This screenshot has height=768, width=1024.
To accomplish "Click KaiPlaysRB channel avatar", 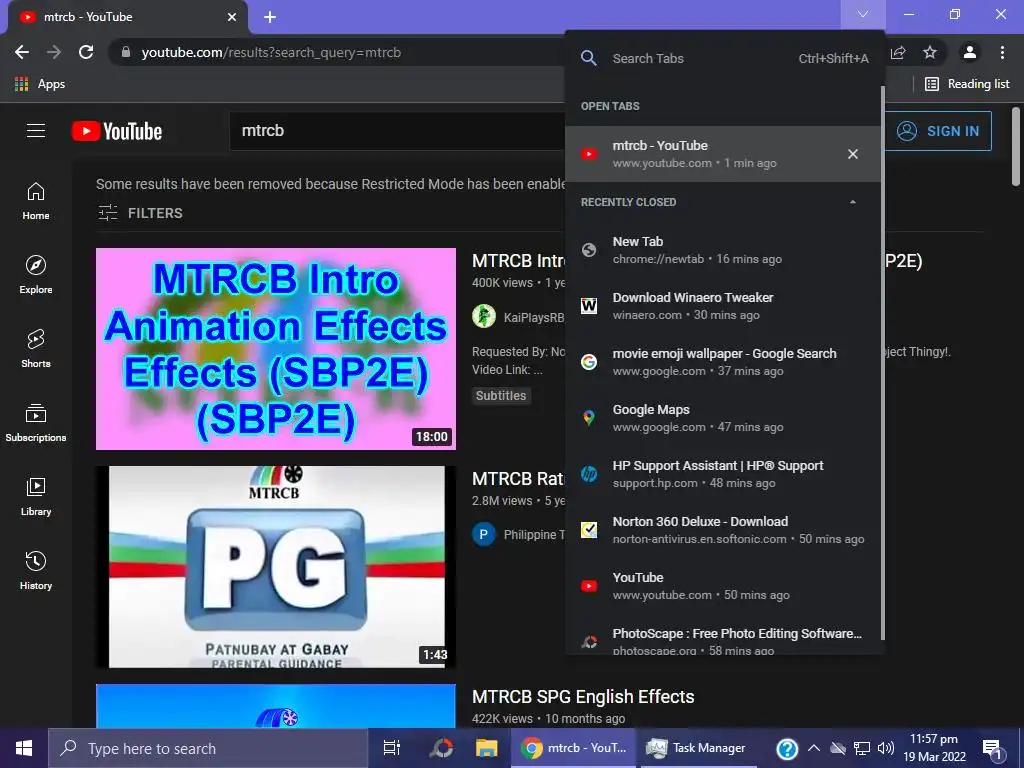I will pos(484,317).
